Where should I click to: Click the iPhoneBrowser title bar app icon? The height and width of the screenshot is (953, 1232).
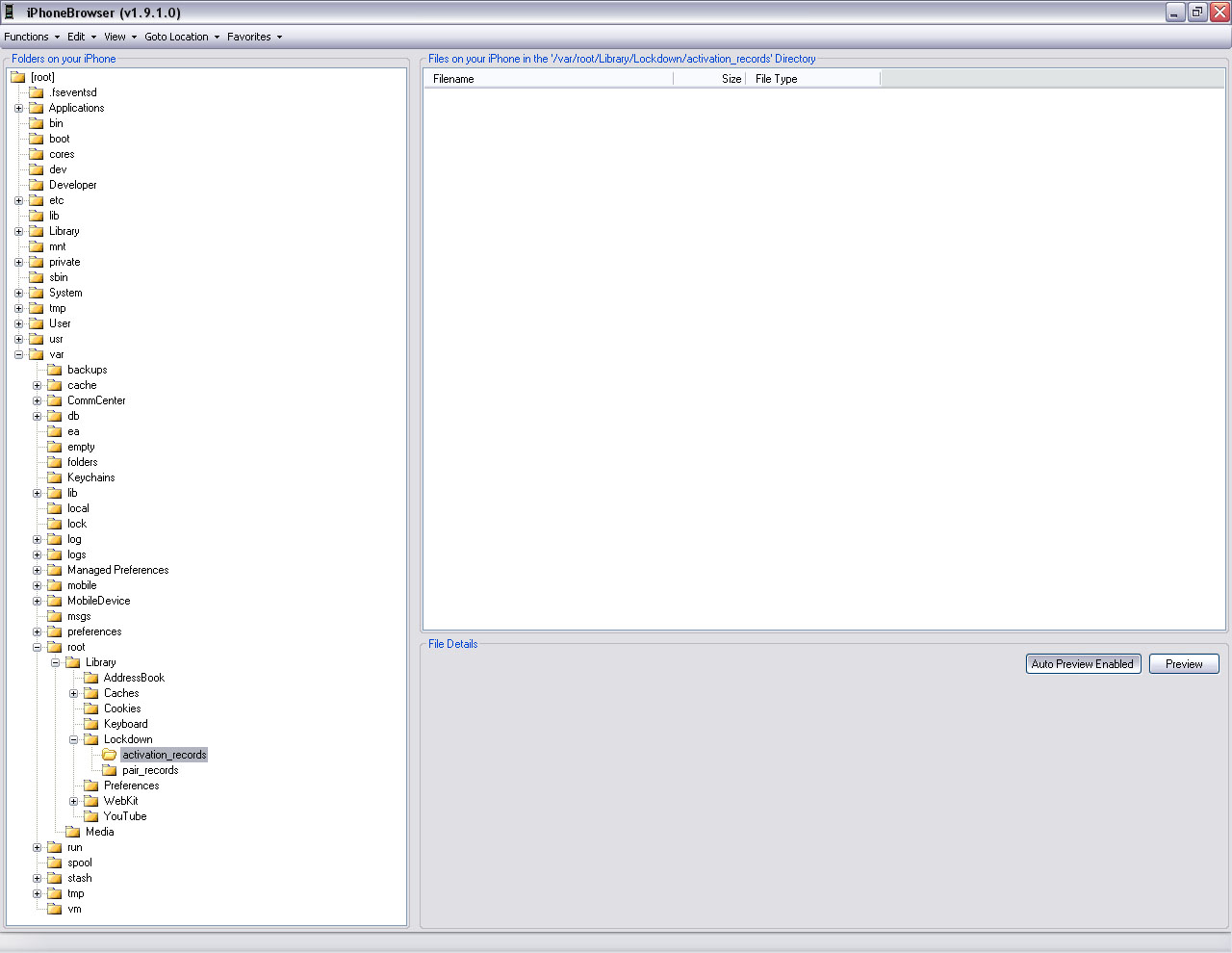pos(10,13)
